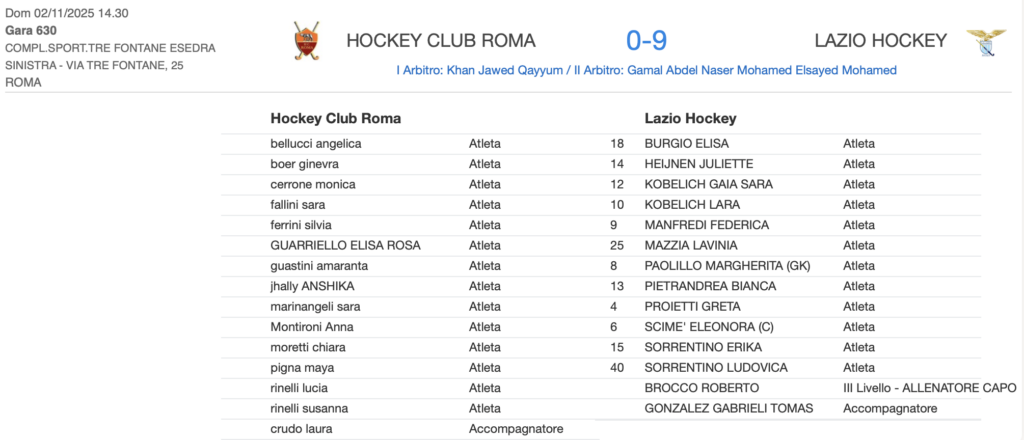Select accompagnatore crudo laura
This screenshot has height=440, width=1024.
click(x=409, y=430)
